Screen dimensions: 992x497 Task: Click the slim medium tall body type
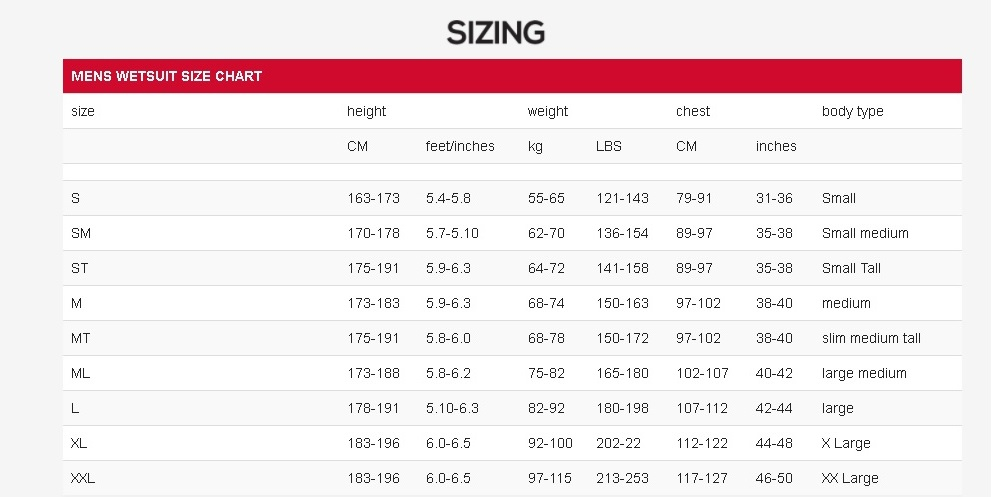[871, 338]
